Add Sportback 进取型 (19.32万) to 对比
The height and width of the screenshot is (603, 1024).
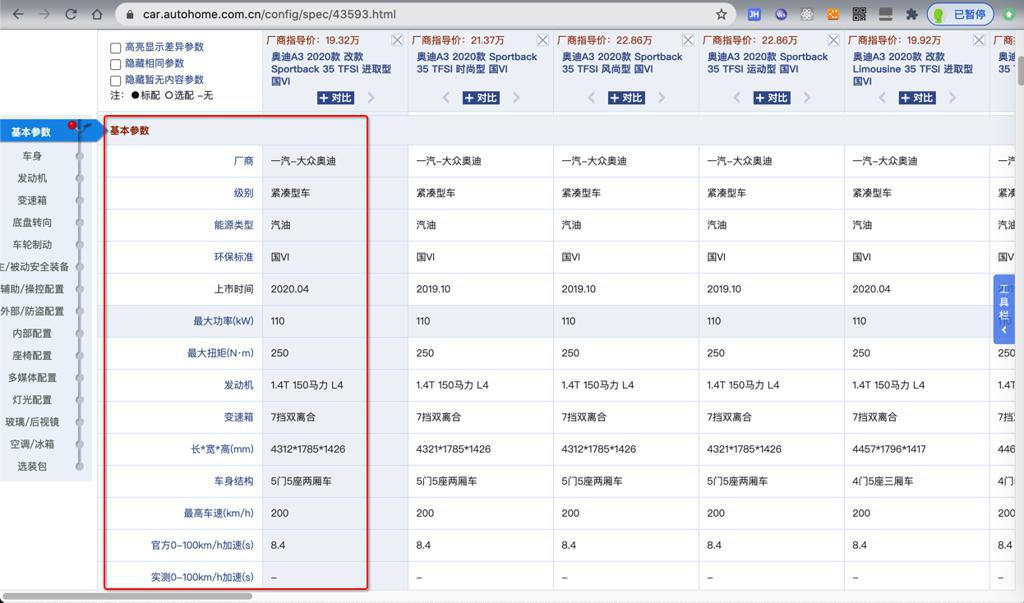[x=336, y=98]
